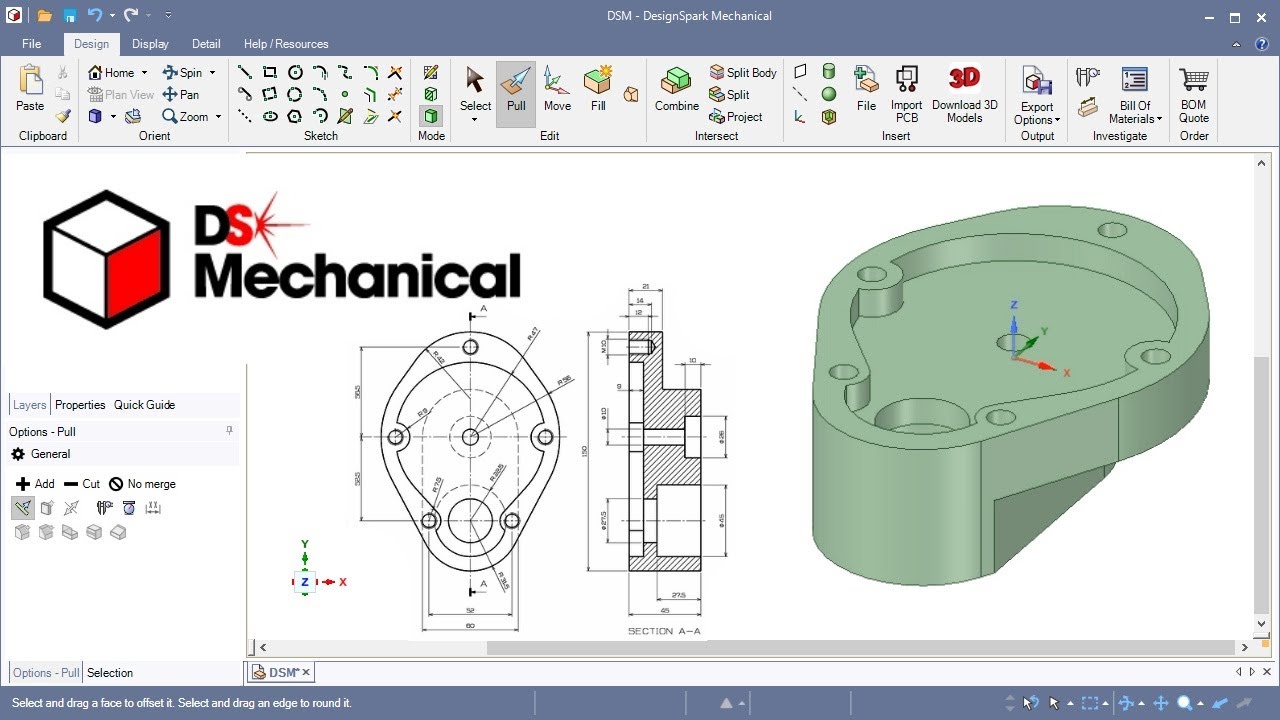Screen dimensions: 1280x720
Task: Expand the Quick Access toolbar customize arrow
Action: click(x=167, y=16)
